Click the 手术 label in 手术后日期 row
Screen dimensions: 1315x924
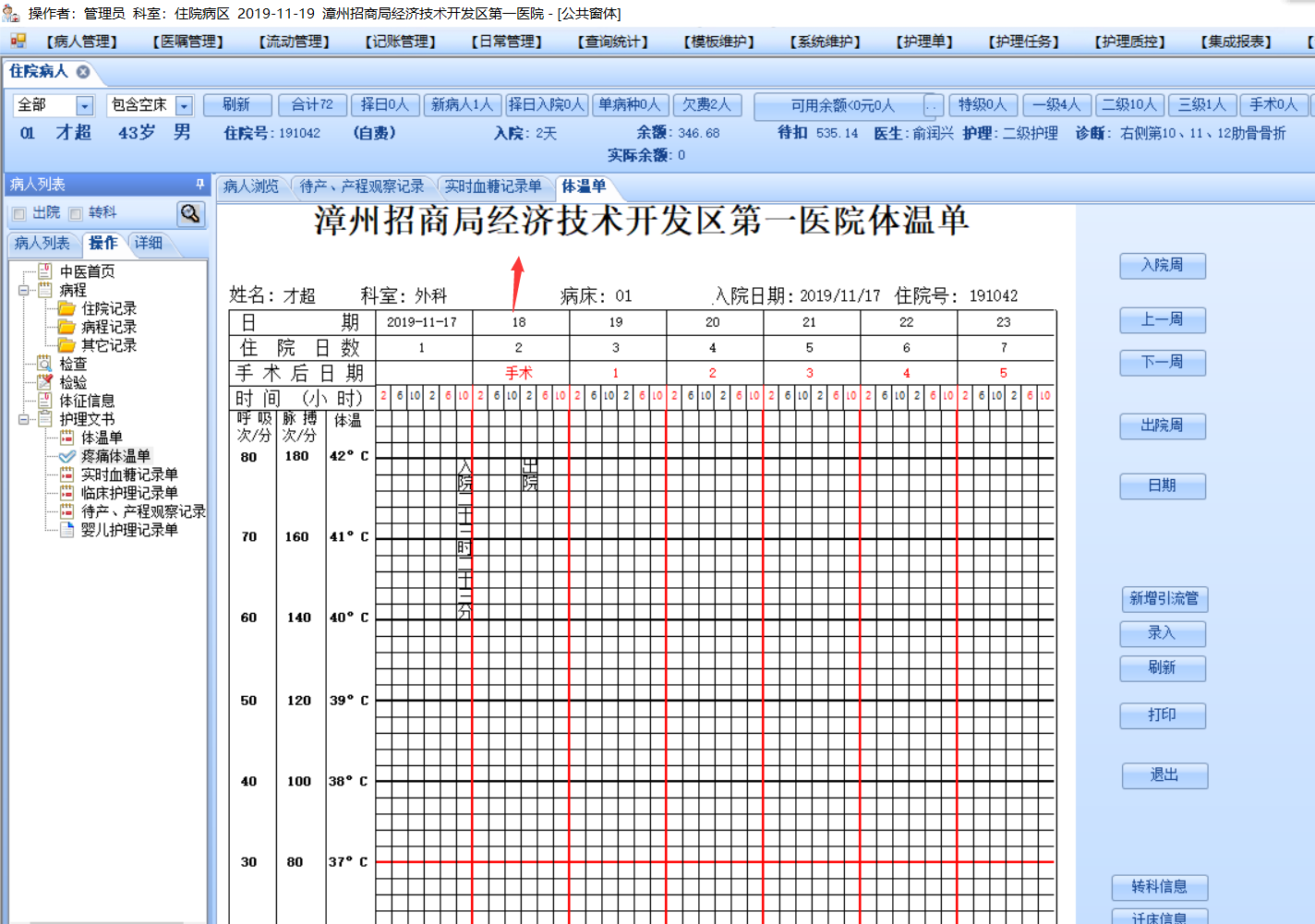(519, 373)
